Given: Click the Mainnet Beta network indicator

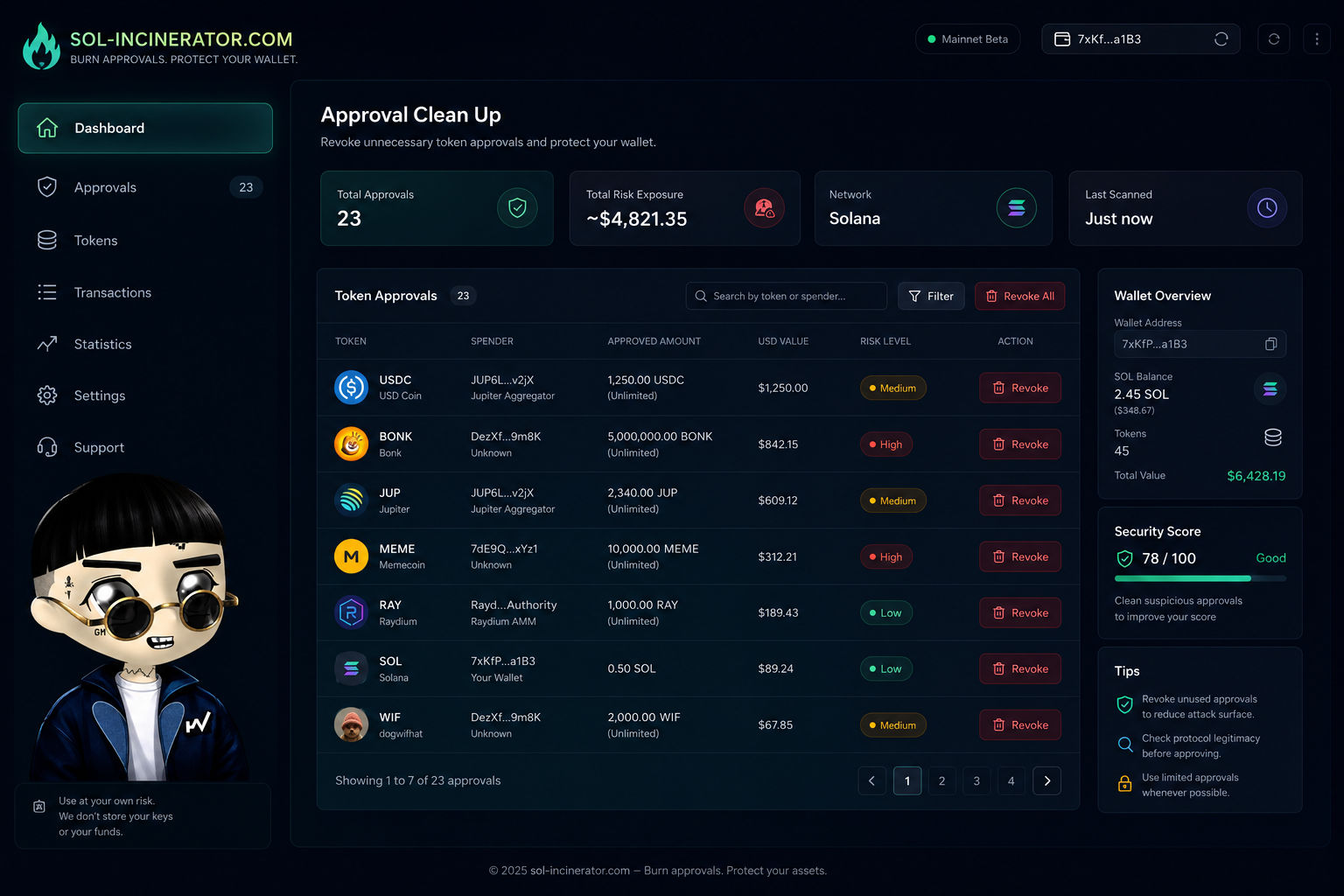Looking at the screenshot, I should click(x=968, y=39).
